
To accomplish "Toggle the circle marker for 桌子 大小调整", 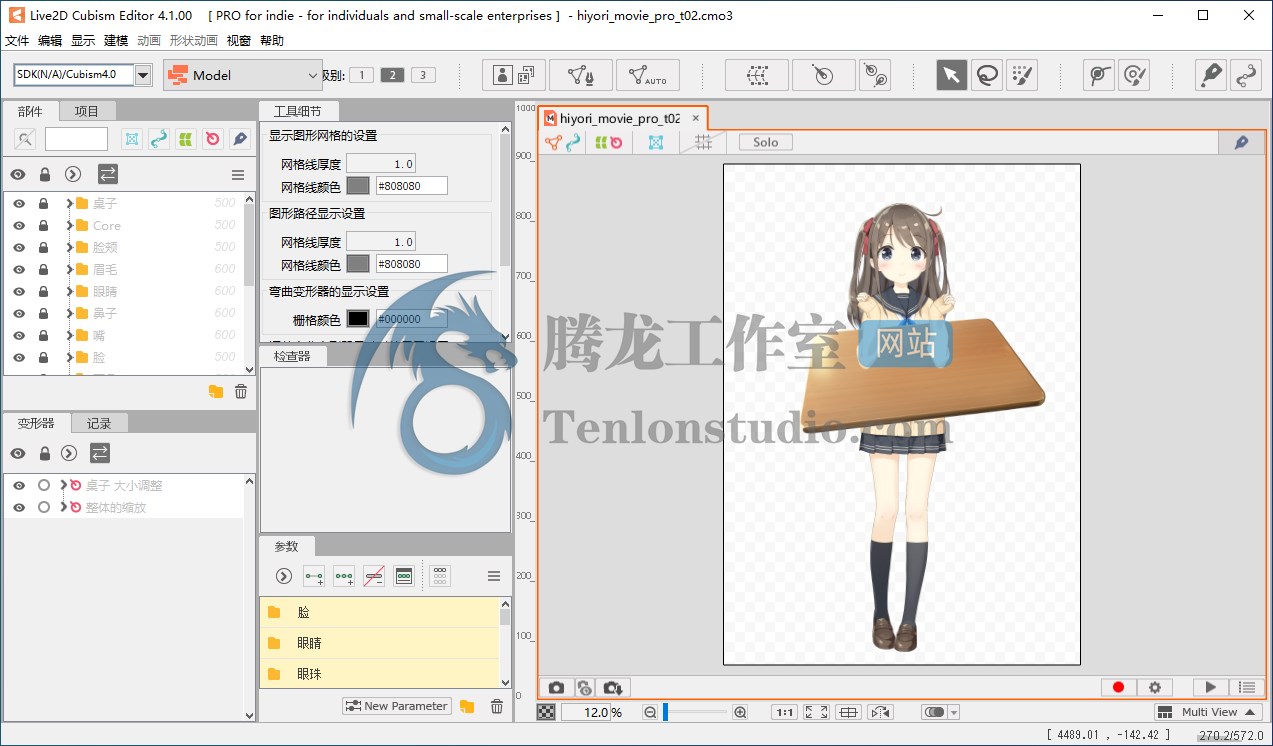I will coord(43,485).
